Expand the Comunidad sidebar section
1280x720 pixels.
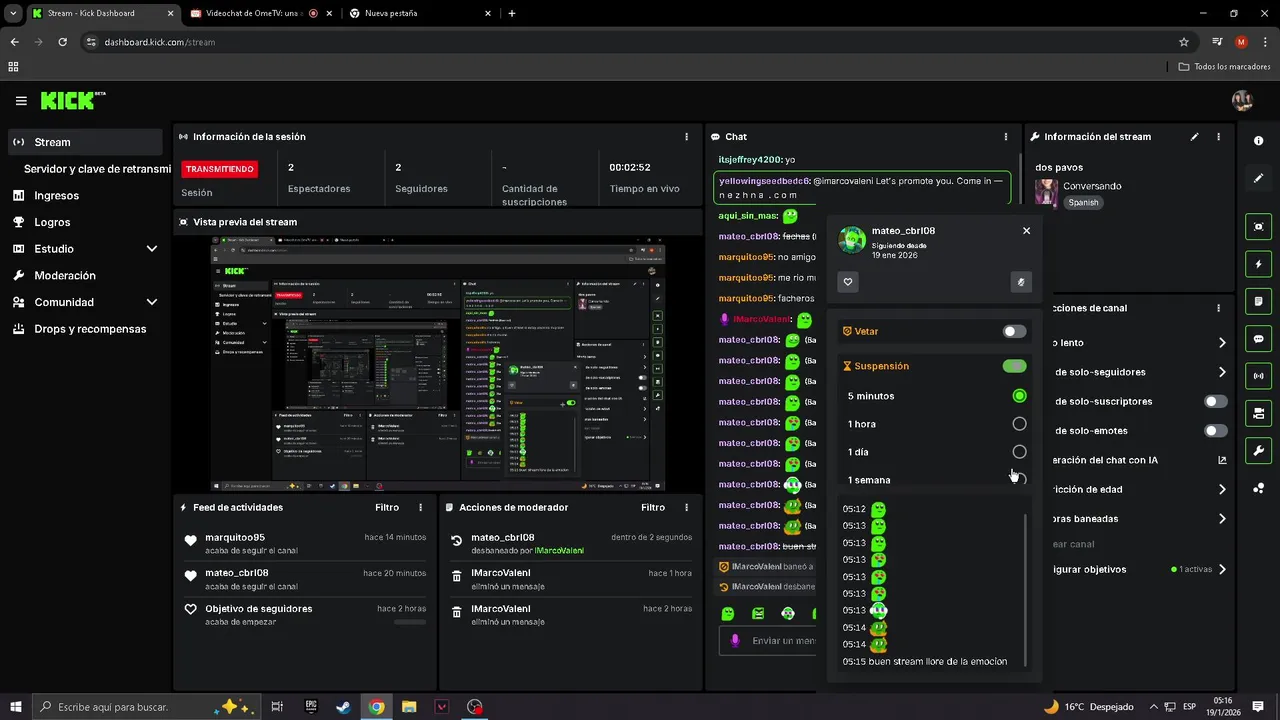coord(152,302)
